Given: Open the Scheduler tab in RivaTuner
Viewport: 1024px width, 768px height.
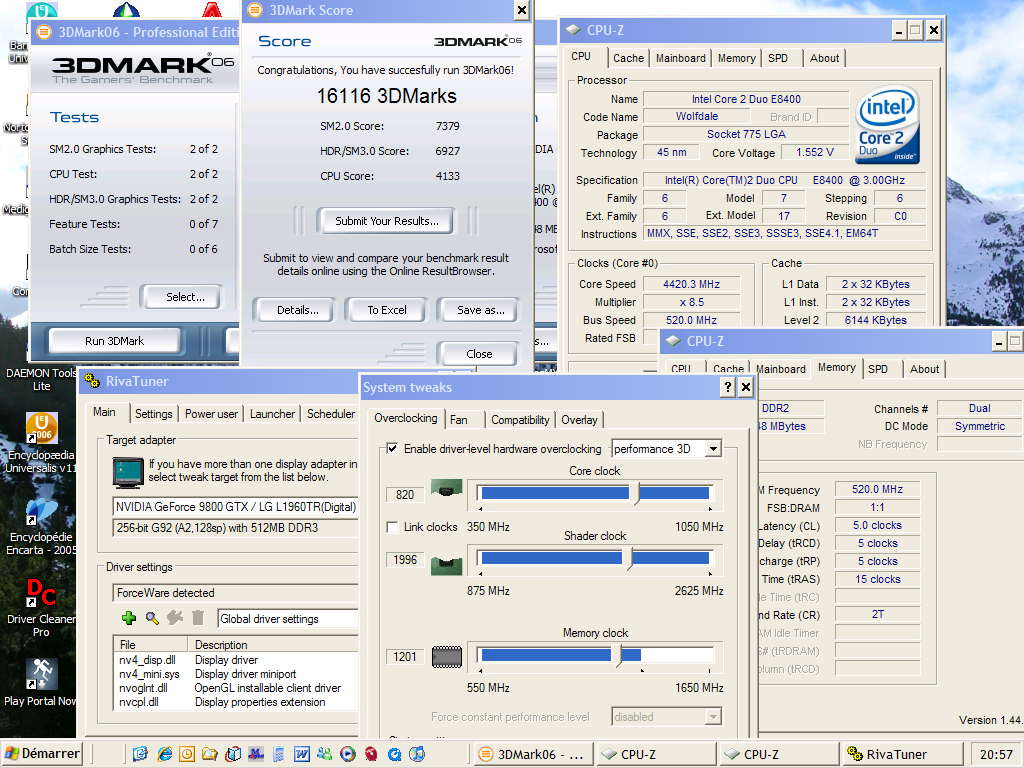Looking at the screenshot, I should pos(331,414).
